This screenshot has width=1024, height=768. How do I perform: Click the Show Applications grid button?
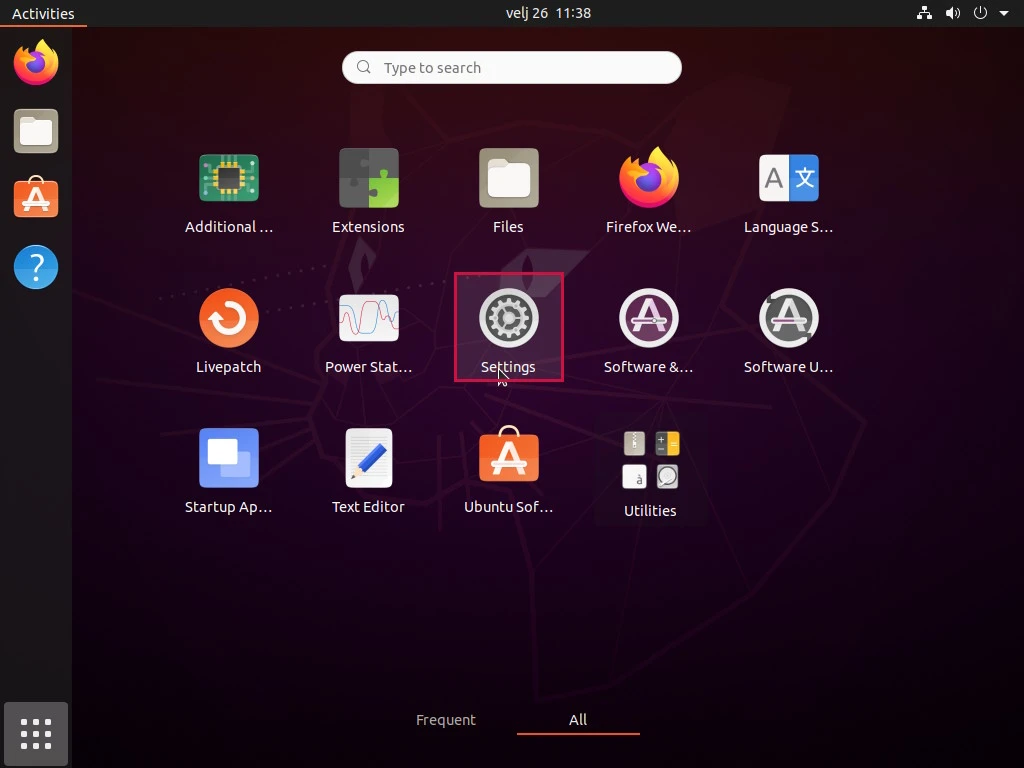tap(36, 734)
